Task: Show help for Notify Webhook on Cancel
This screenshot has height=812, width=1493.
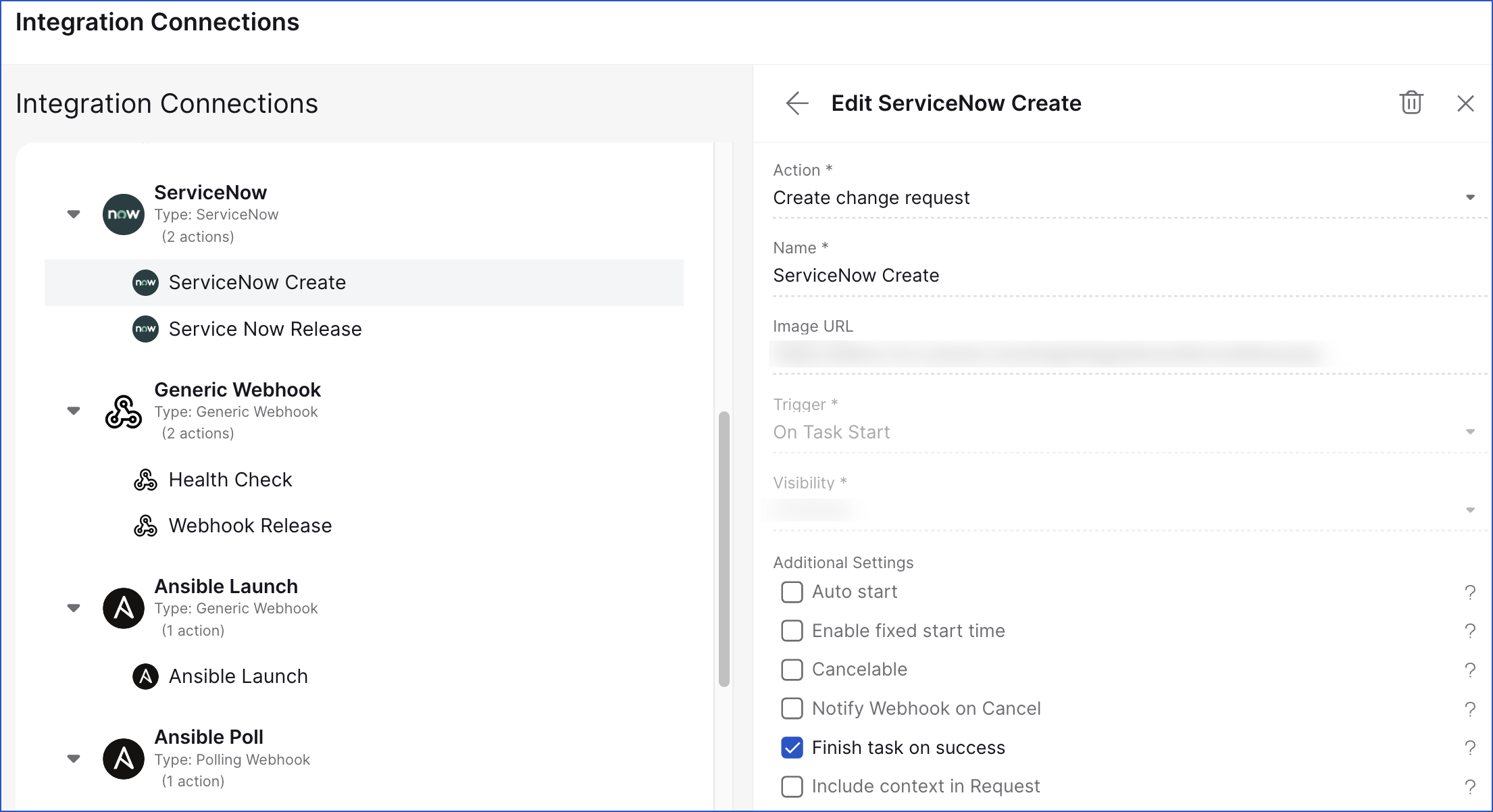Action: point(1470,709)
